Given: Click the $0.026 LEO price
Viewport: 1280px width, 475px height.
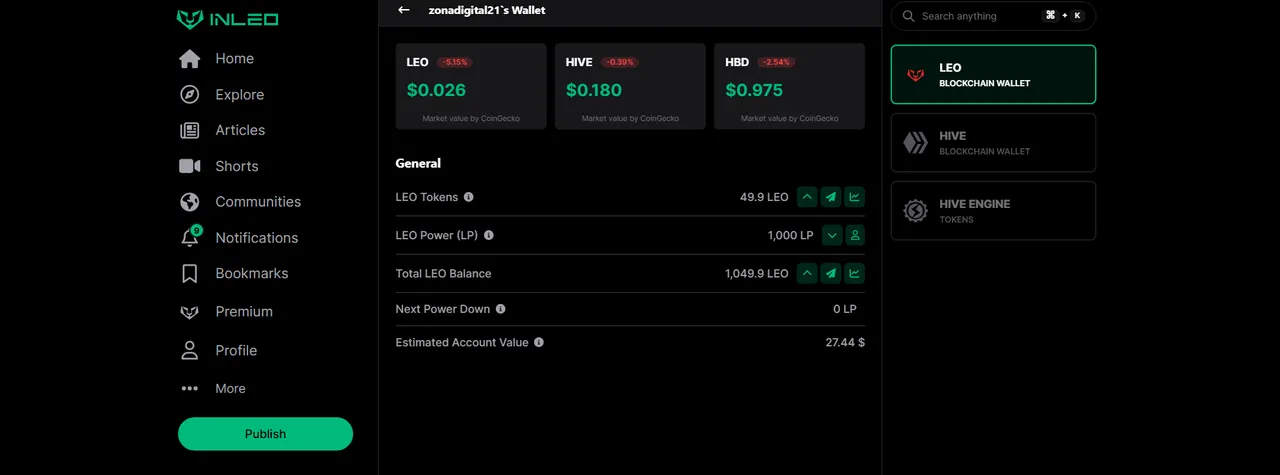Looking at the screenshot, I should click(436, 90).
